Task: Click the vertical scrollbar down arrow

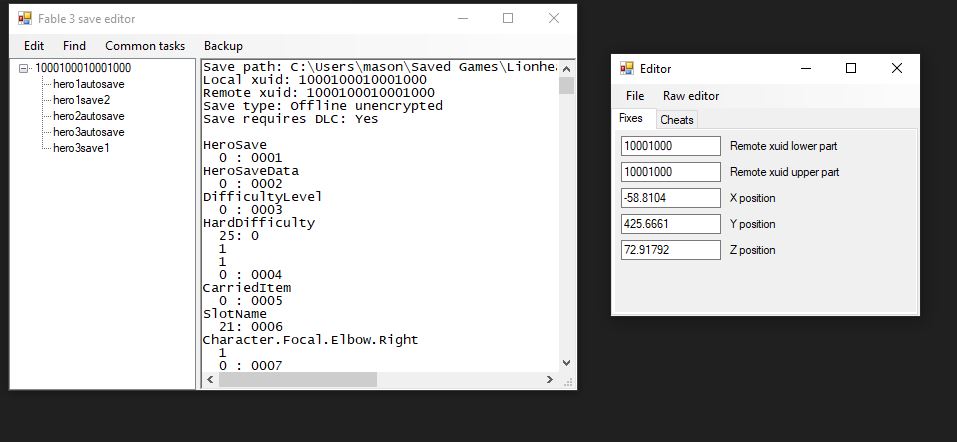Action: (x=566, y=363)
